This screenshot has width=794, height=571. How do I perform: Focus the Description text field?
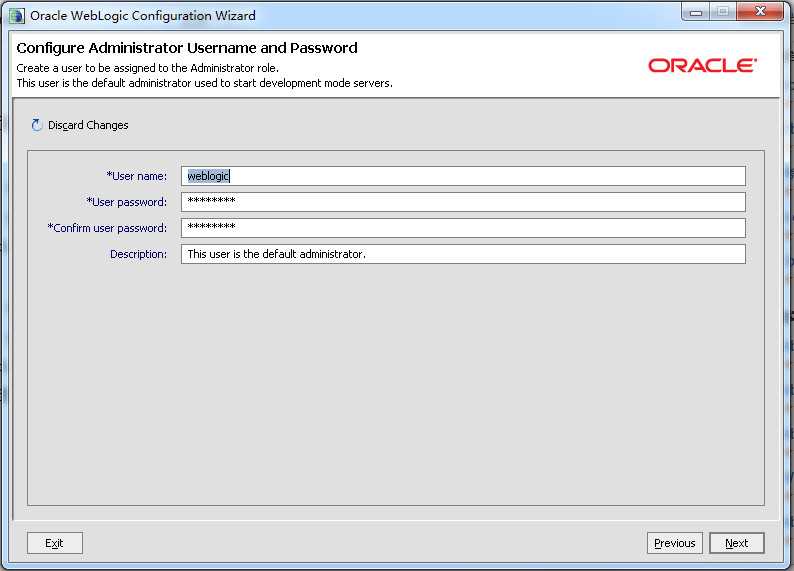point(463,254)
